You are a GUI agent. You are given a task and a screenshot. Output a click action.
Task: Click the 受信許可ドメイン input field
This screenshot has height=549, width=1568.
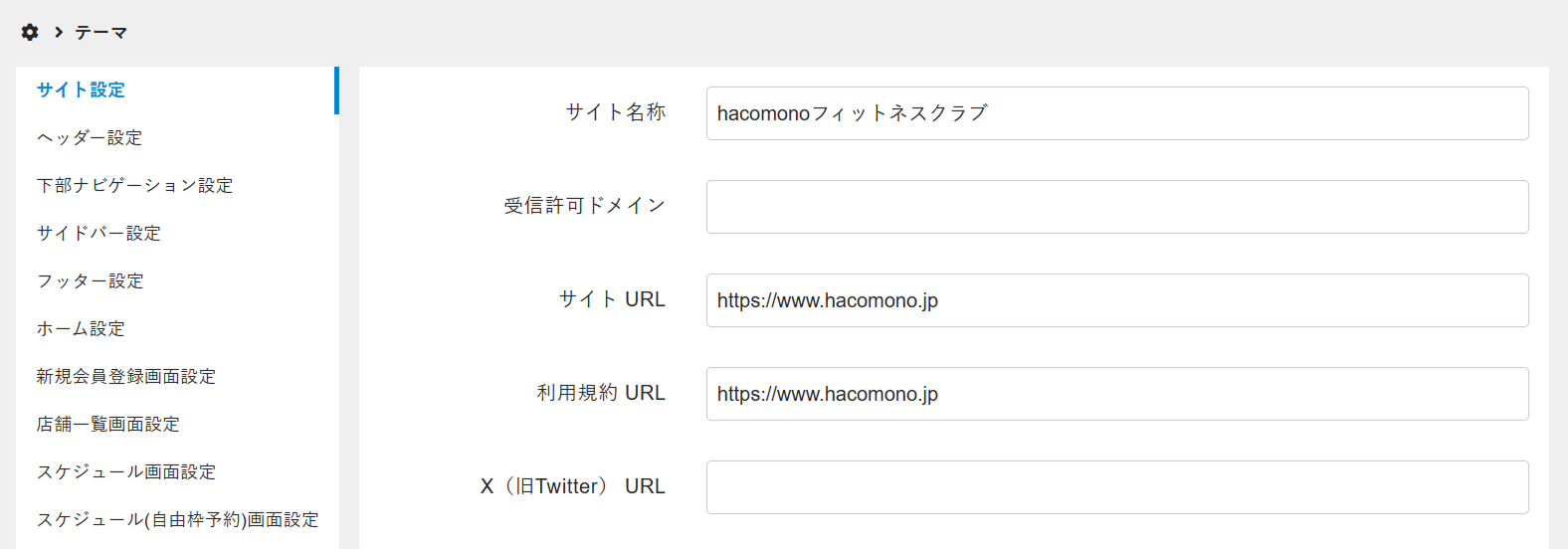click(x=1116, y=207)
